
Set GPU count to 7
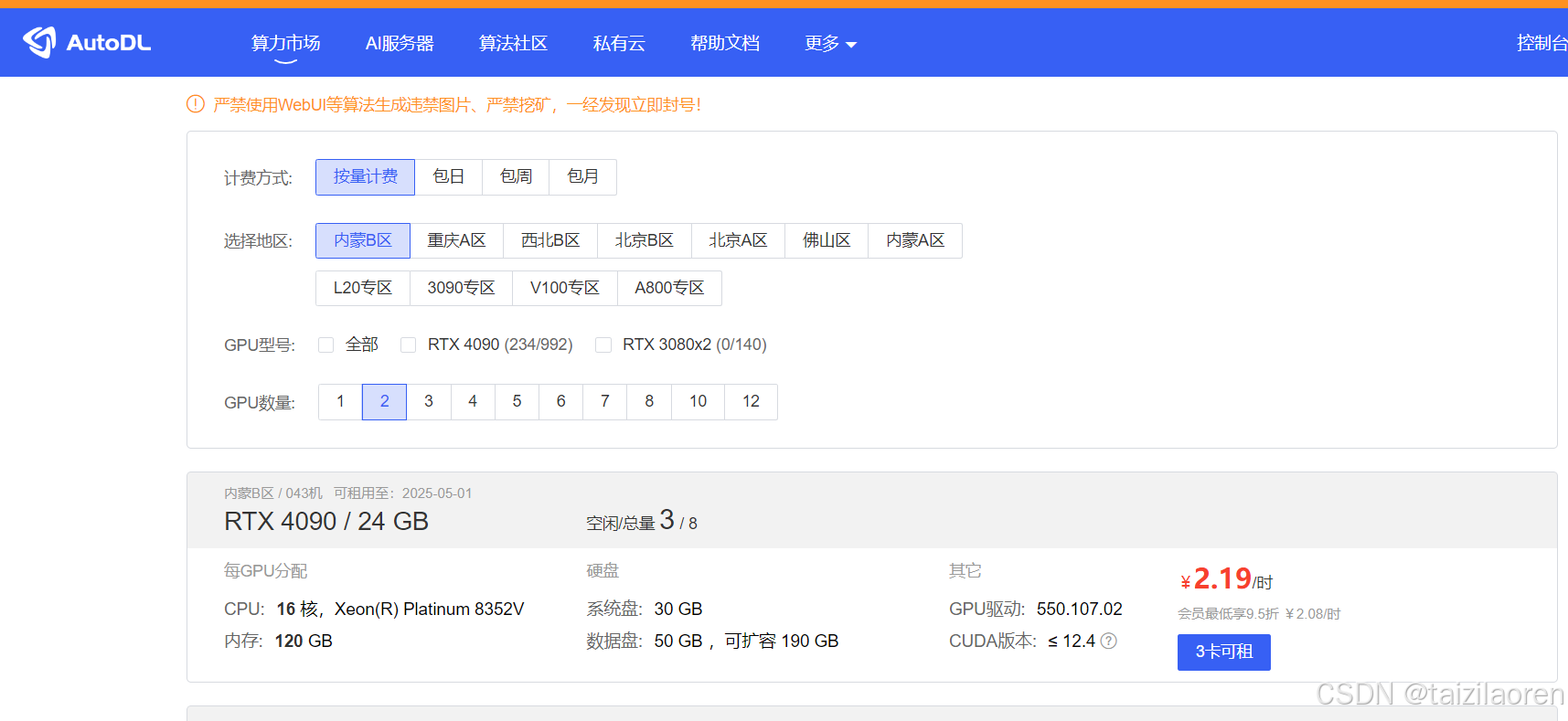(604, 401)
